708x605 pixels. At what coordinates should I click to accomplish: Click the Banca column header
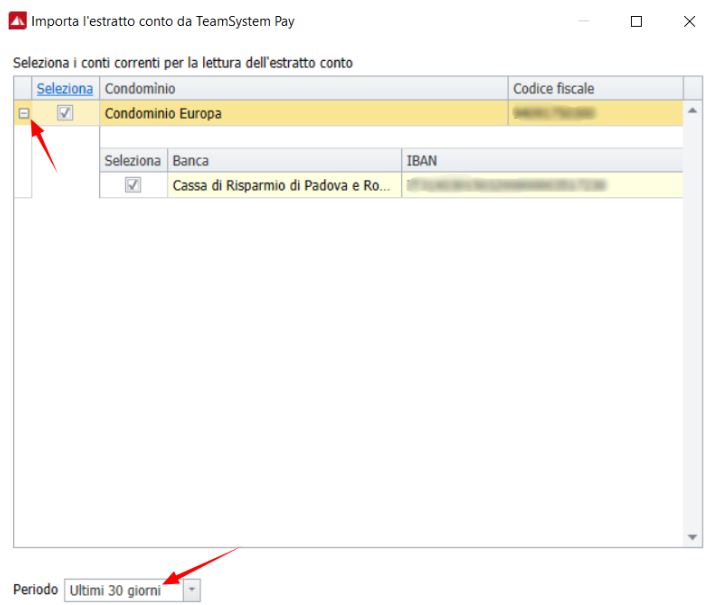284,161
